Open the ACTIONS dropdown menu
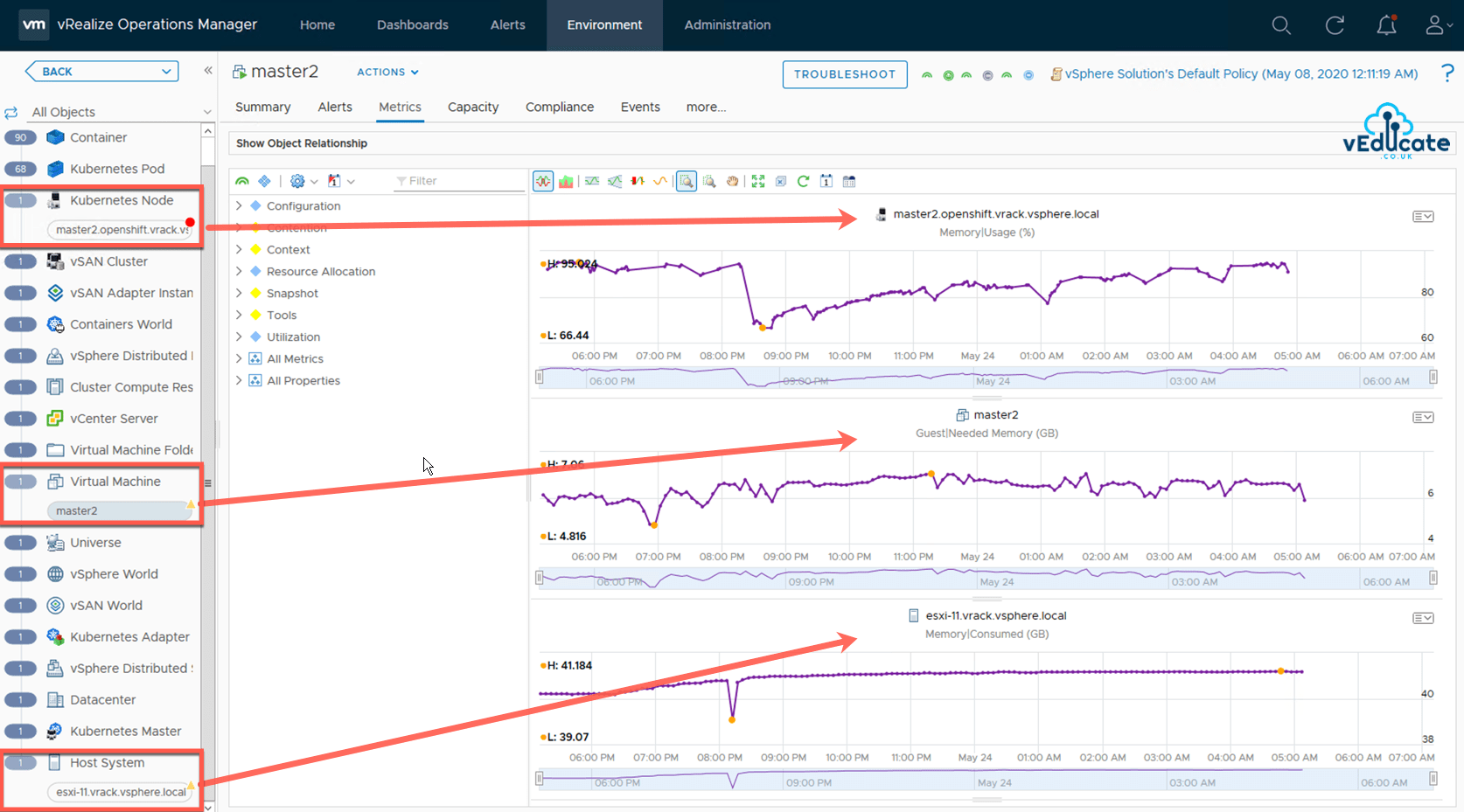The height and width of the screenshot is (812, 1464). [387, 72]
